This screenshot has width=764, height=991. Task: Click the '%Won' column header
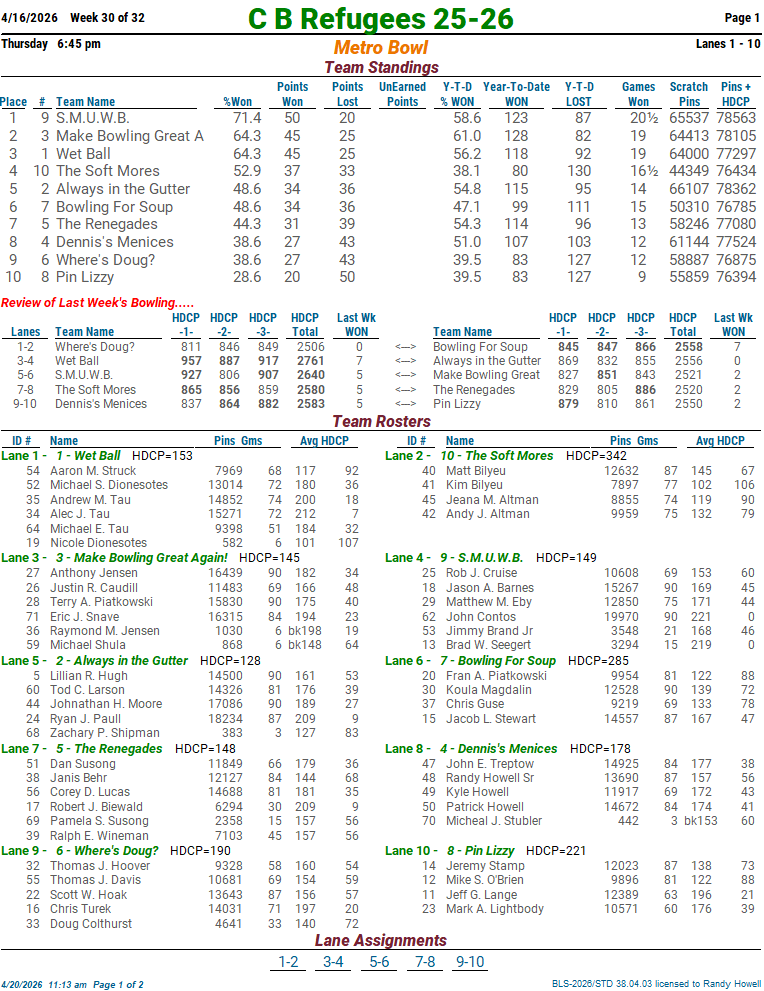[x=237, y=102]
